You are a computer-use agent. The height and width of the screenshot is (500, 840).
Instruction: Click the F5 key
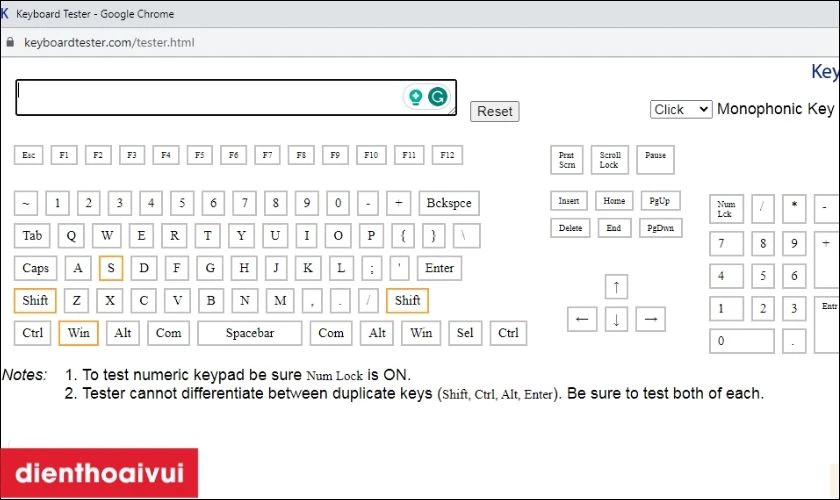pos(199,155)
